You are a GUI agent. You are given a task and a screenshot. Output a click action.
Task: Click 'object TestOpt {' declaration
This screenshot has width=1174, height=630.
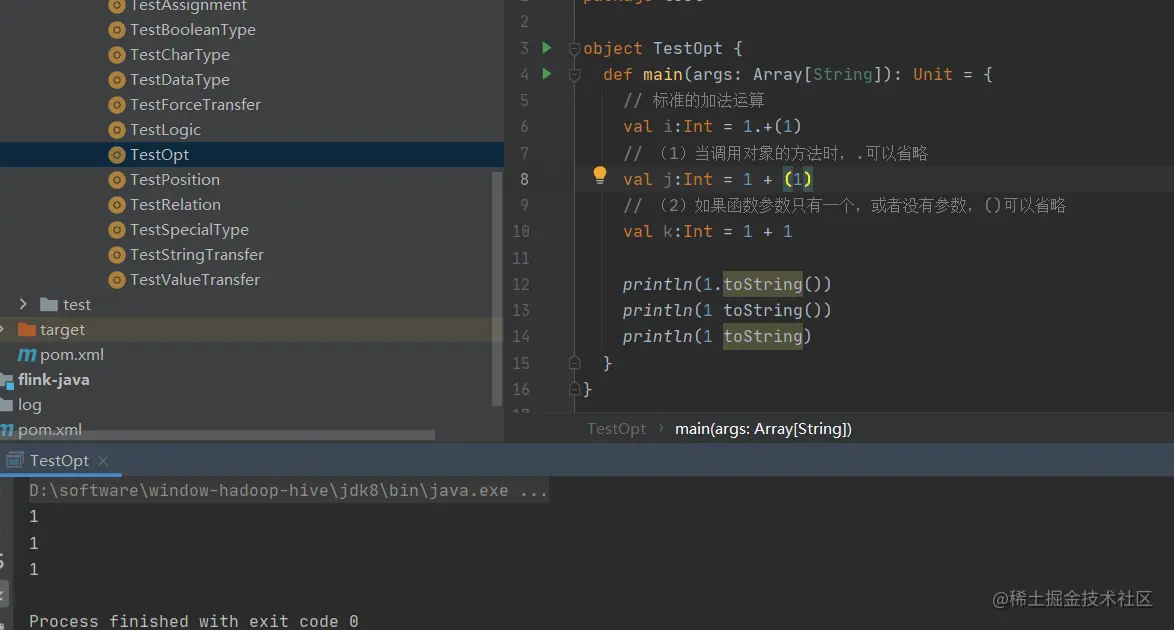click(x=663, y=49)
